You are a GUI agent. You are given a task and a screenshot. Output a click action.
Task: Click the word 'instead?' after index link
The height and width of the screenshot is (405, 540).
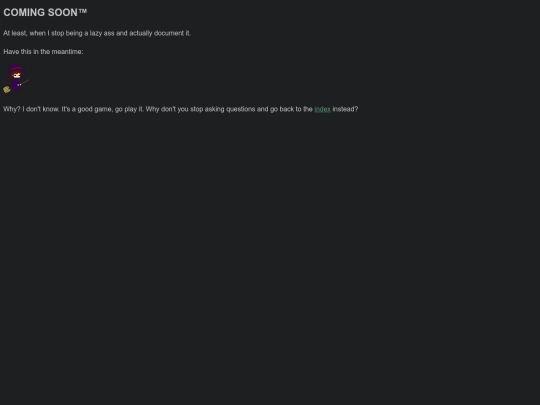345,109
